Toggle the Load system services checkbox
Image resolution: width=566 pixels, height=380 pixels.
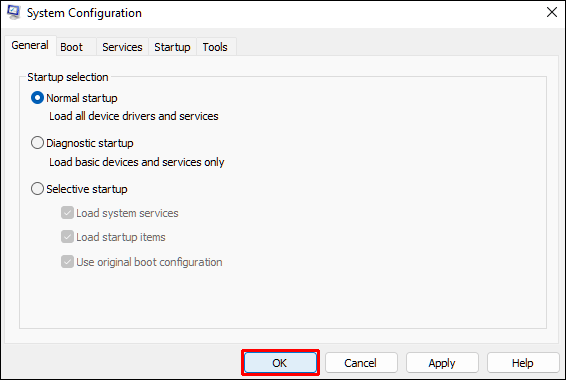(68, 213)
